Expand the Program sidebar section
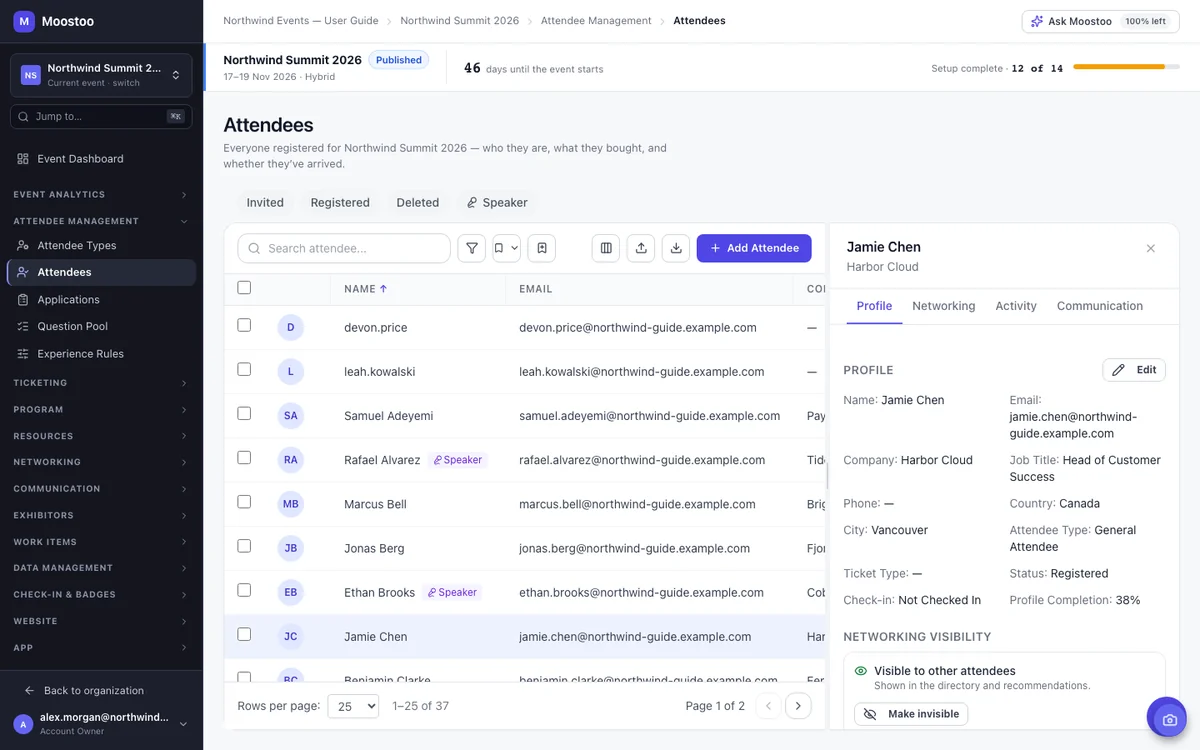The height and width of the screenshot is (750, 1200). coord(101,410)
